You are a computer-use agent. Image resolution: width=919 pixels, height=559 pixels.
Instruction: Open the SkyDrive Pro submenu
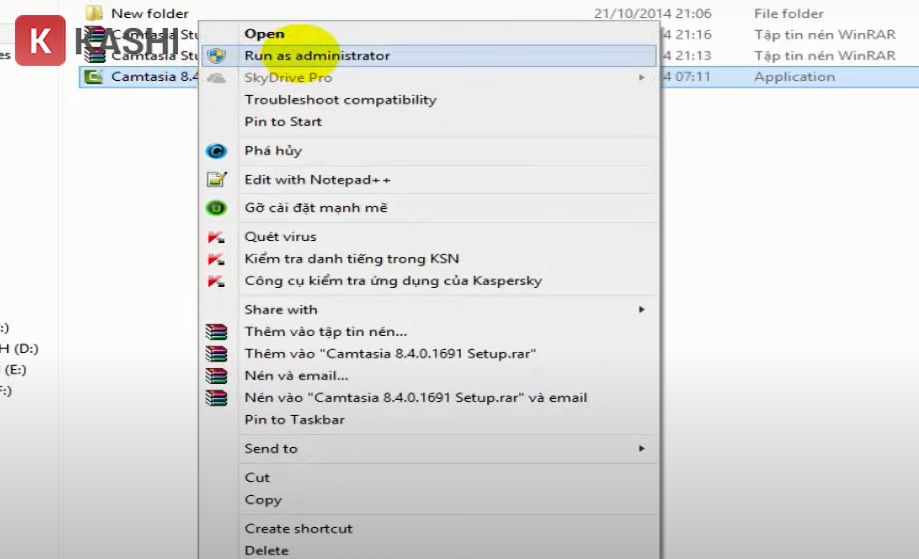pos(429,77)
